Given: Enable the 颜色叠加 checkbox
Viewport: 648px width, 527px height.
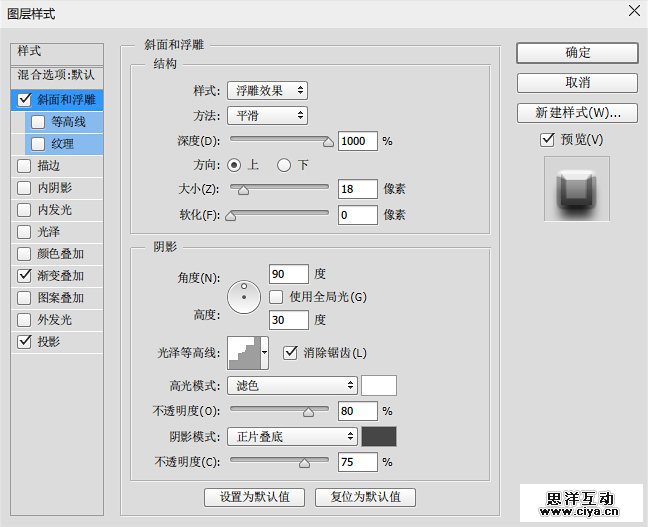Looking at the screenshot, I should 24,253.
